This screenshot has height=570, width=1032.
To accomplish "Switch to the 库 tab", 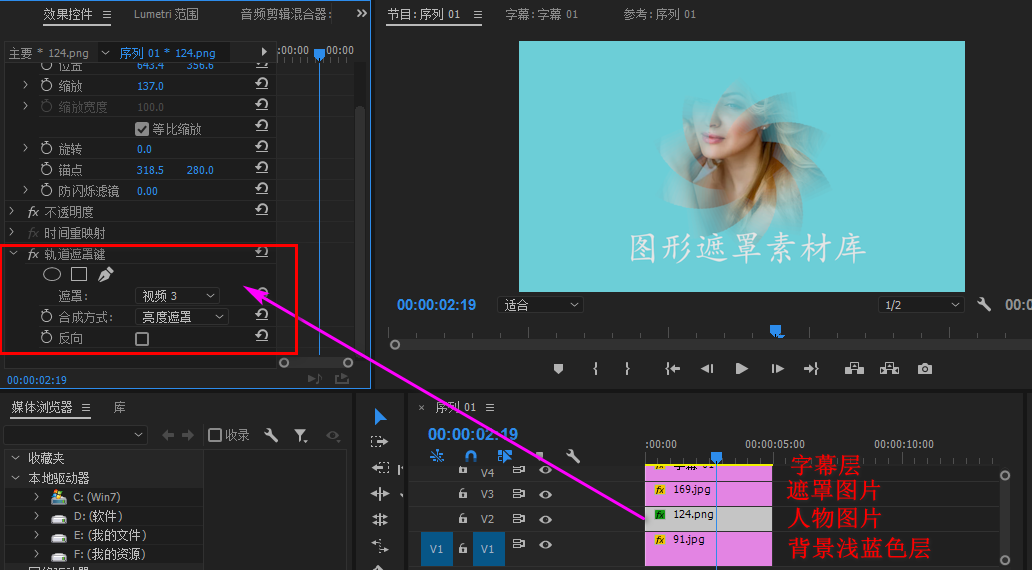I will (x=119, y=407).
